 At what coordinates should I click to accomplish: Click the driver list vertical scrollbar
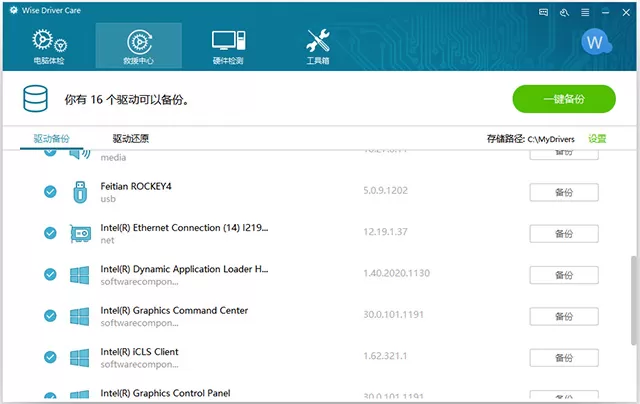click(x=634, y=300)
